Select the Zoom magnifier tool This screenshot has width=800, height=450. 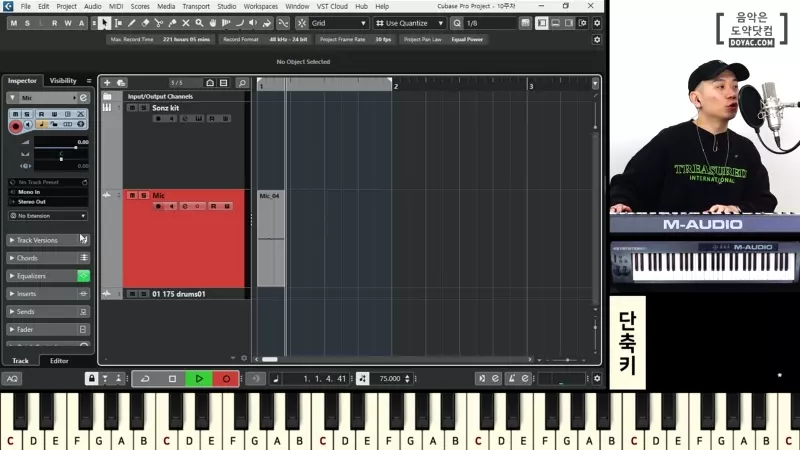pyautogui.click(x=199, y=23)
